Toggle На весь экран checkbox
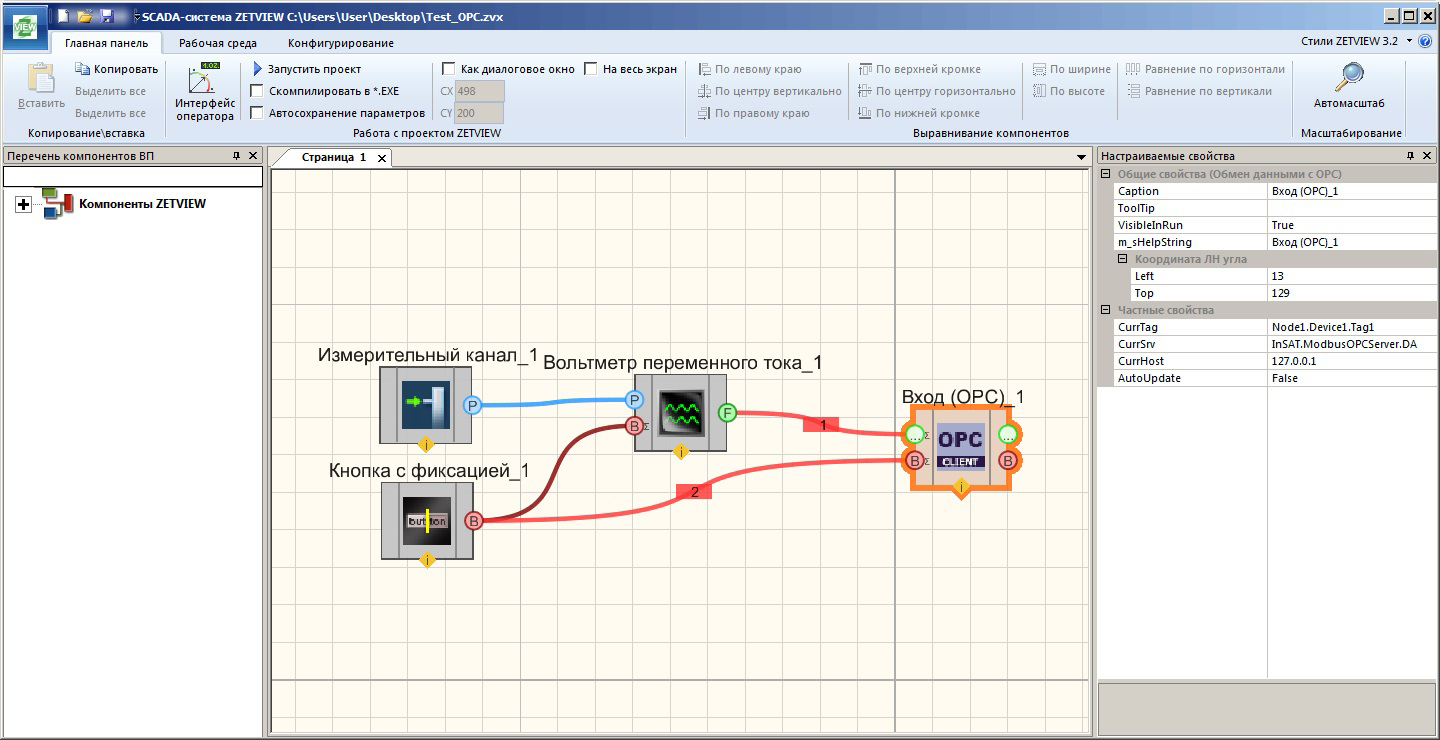This screenshot has width=1440, height=740. 591,69
